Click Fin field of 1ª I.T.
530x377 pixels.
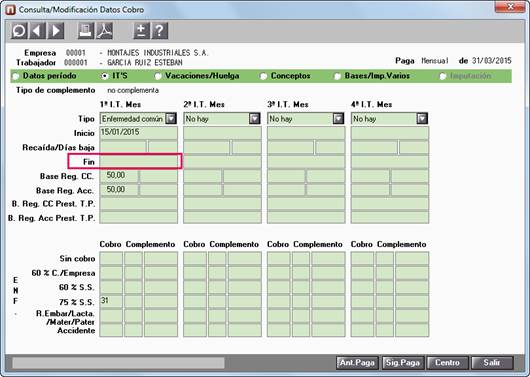(x=139, y=162)
